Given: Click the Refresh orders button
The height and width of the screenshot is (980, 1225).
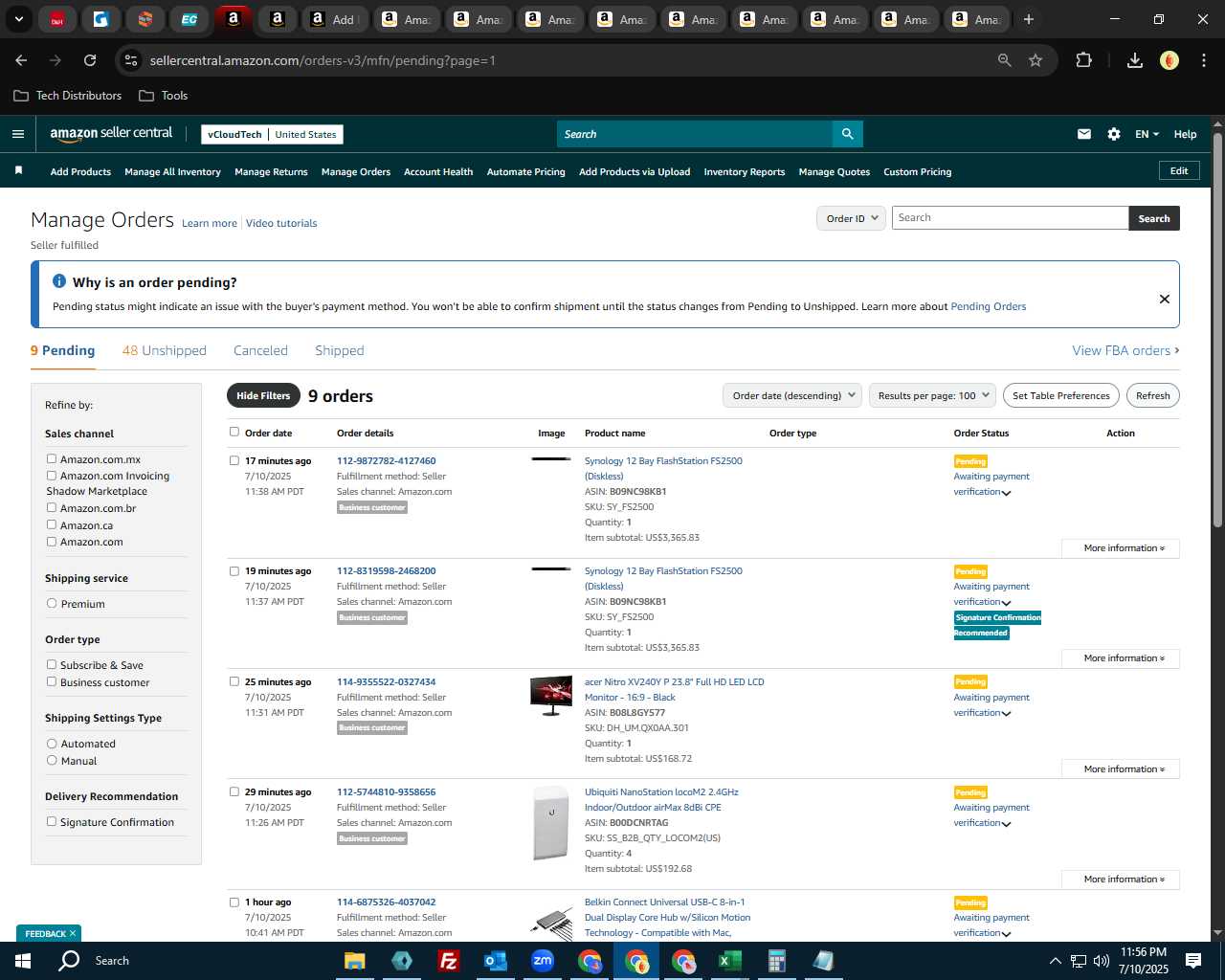Looking at the screenshot, I should pos(1153,395).
